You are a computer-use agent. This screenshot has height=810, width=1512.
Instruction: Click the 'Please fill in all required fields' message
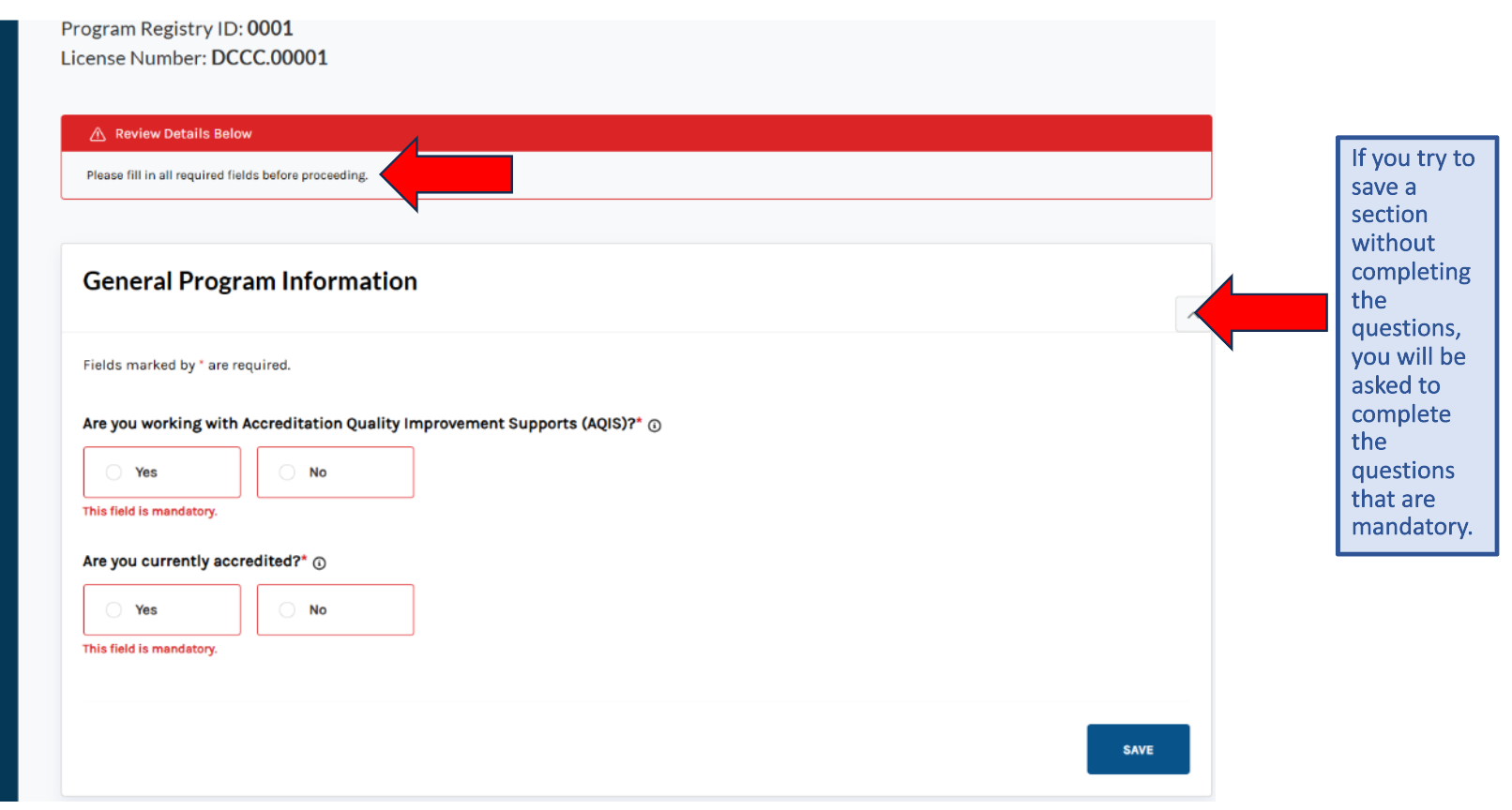(227, 175)
